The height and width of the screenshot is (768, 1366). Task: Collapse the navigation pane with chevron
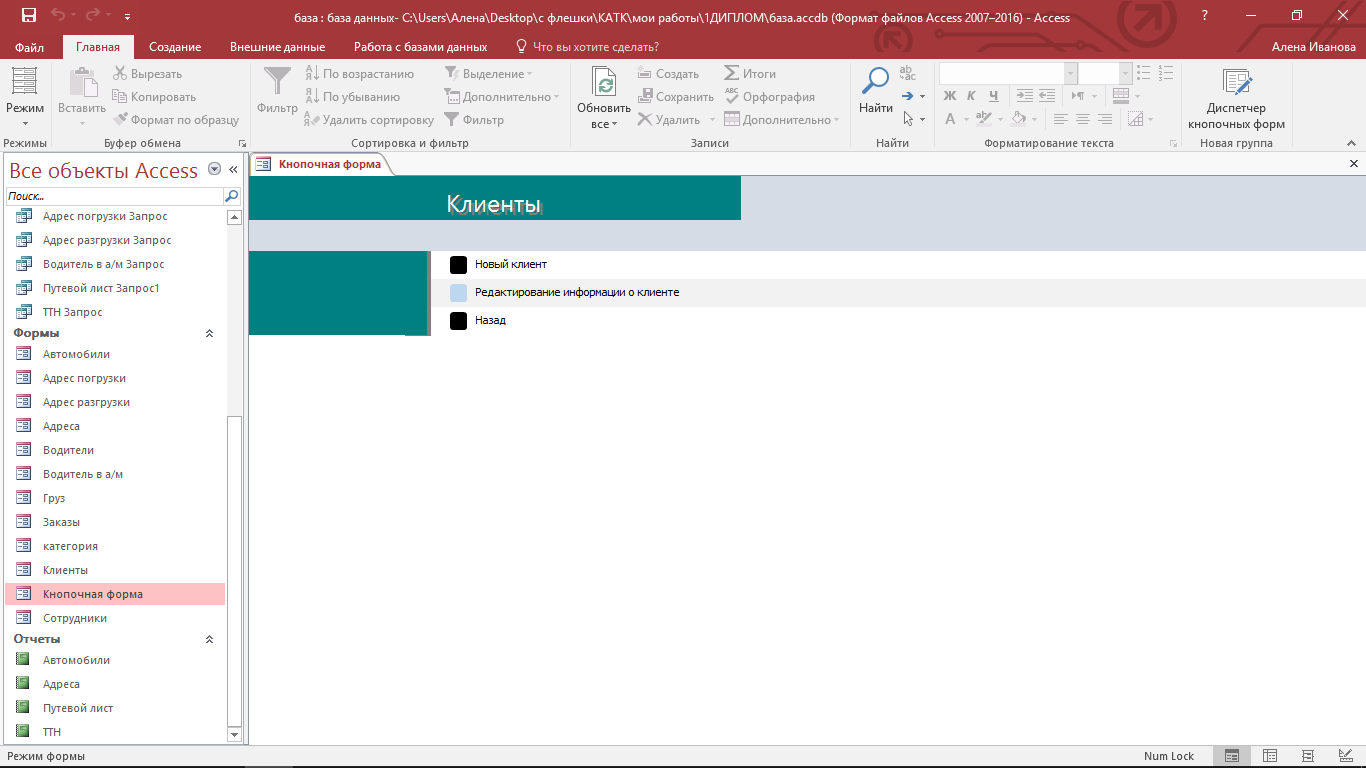click(x=234, y=170)
